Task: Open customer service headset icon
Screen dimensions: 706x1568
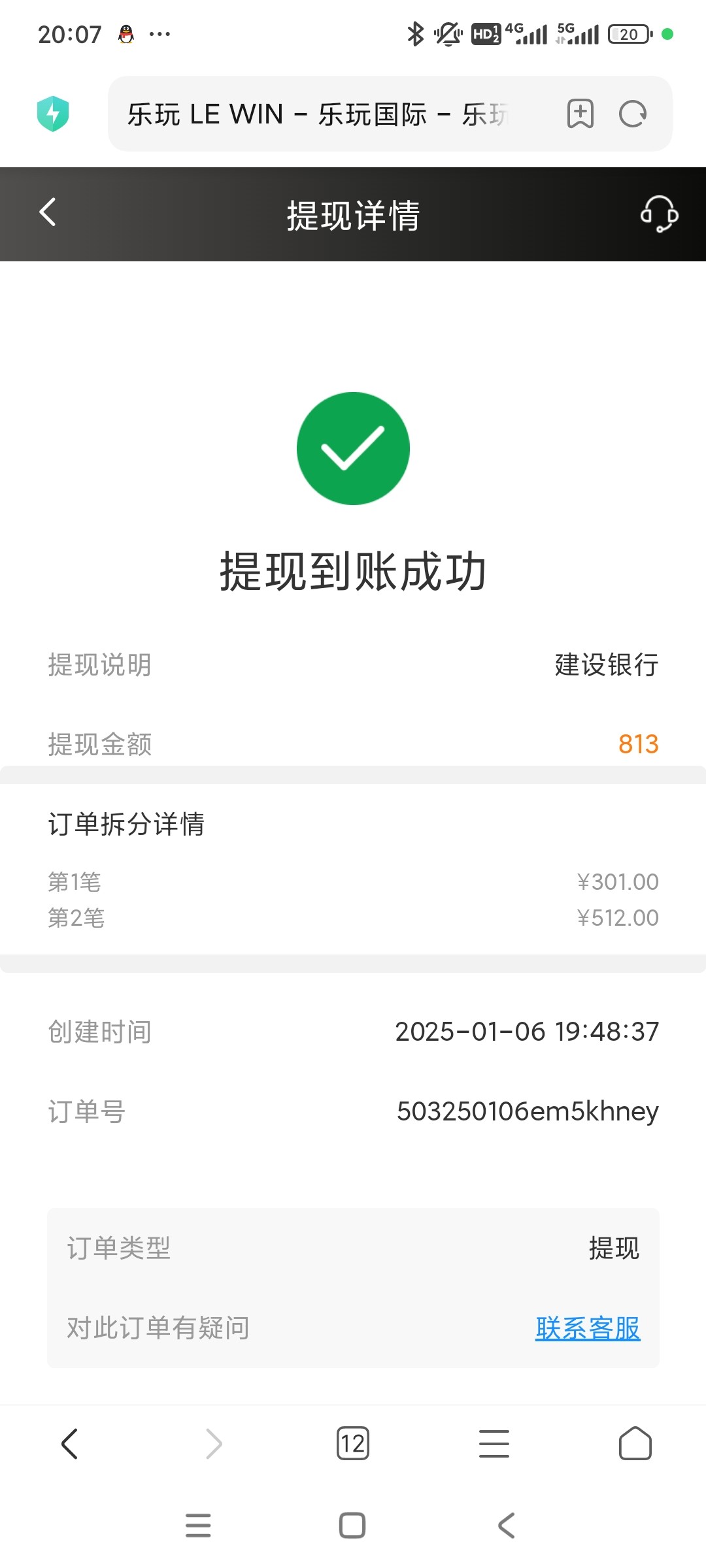Action: 658,214
